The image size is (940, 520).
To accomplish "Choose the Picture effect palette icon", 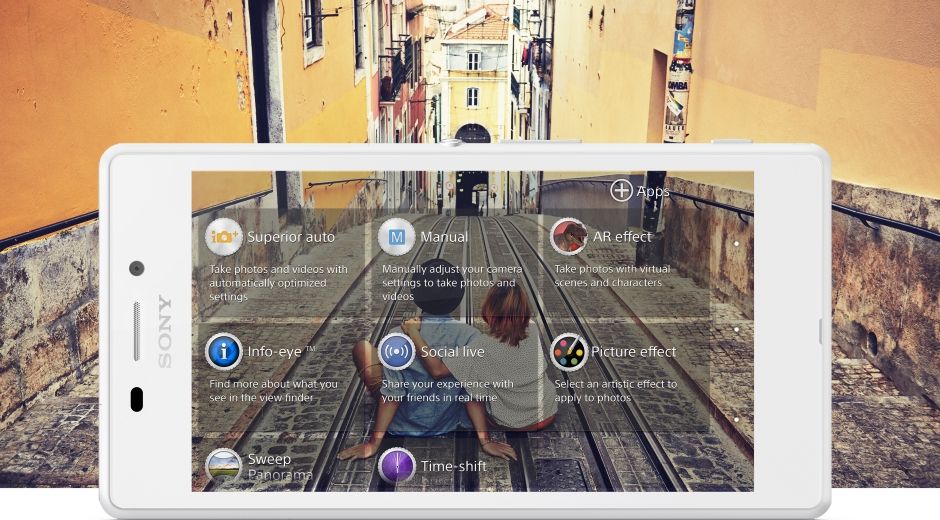I will point(569,352).
